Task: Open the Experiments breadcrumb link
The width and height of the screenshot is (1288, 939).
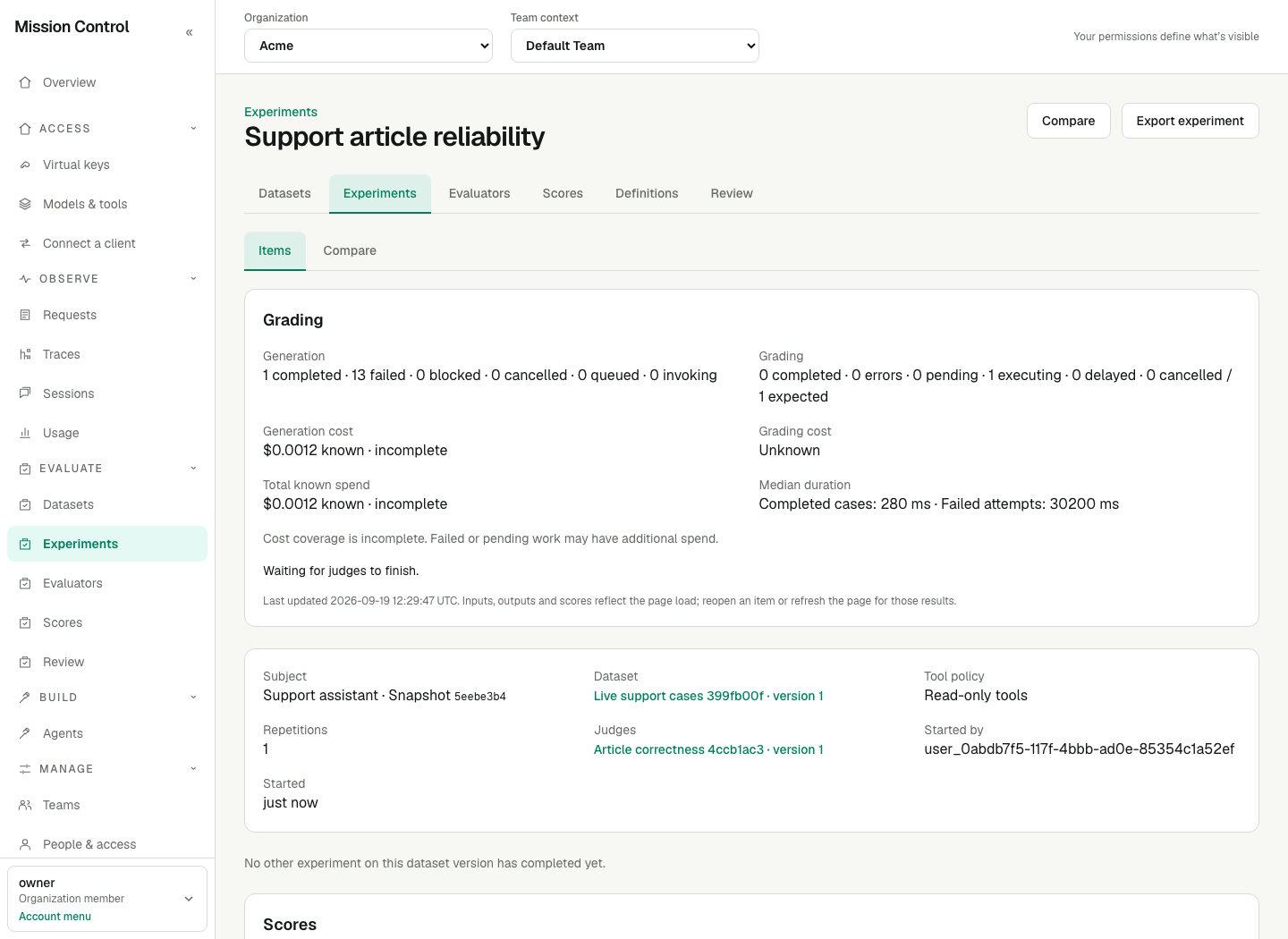Action: pyautogui.click(x=281, y=112)
